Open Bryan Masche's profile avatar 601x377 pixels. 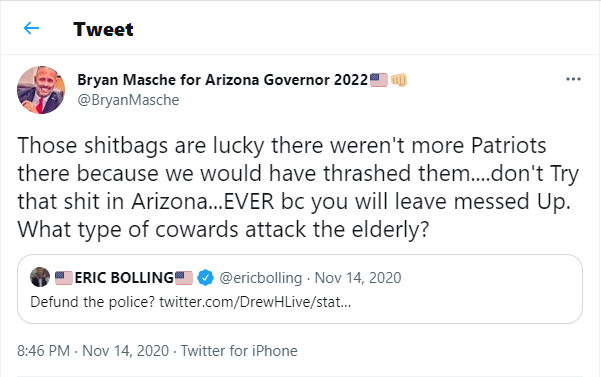pyautogui.click(x=41, y=90)
